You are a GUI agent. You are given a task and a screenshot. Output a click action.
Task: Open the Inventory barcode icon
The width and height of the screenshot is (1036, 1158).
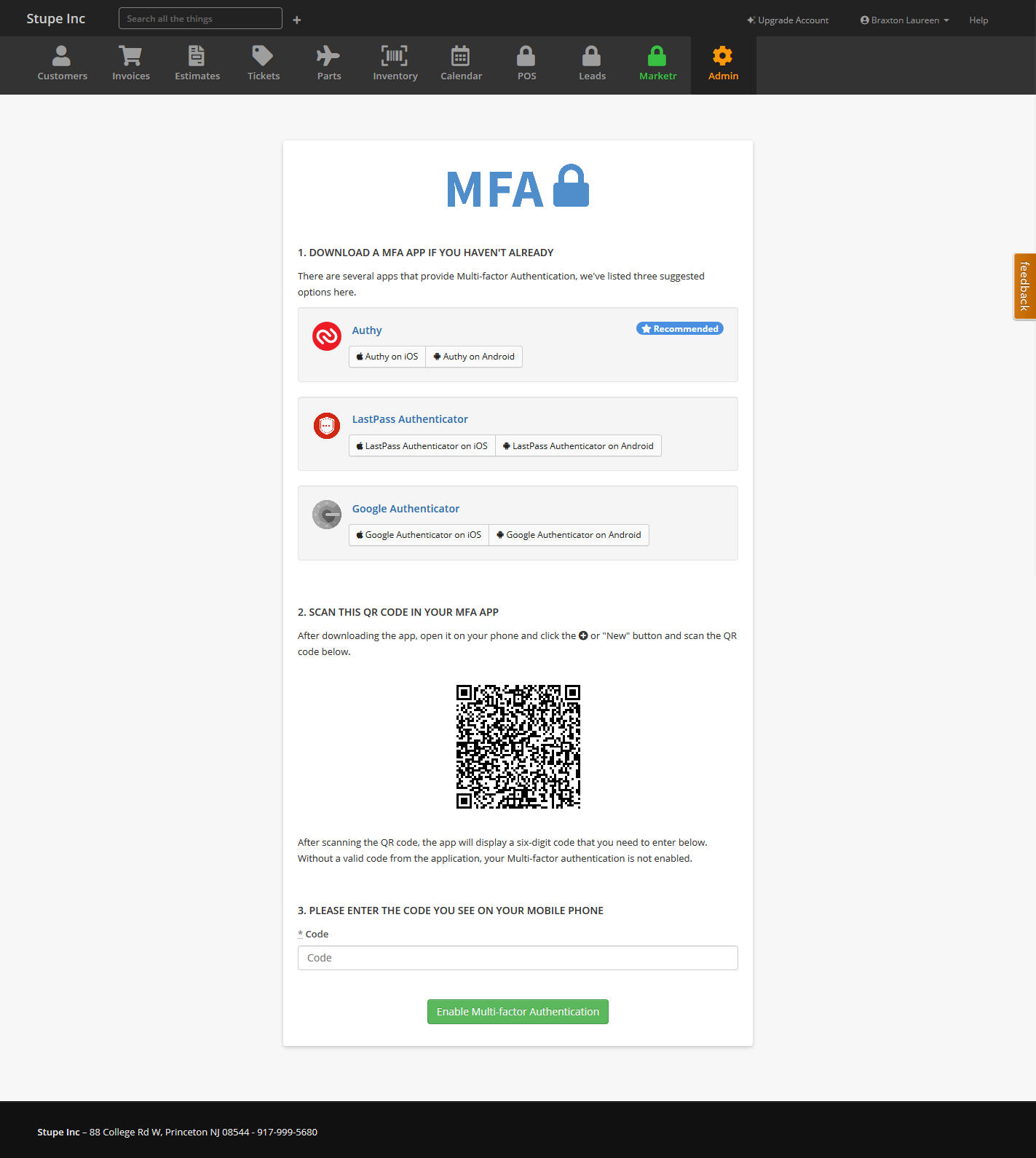(395, 56)
